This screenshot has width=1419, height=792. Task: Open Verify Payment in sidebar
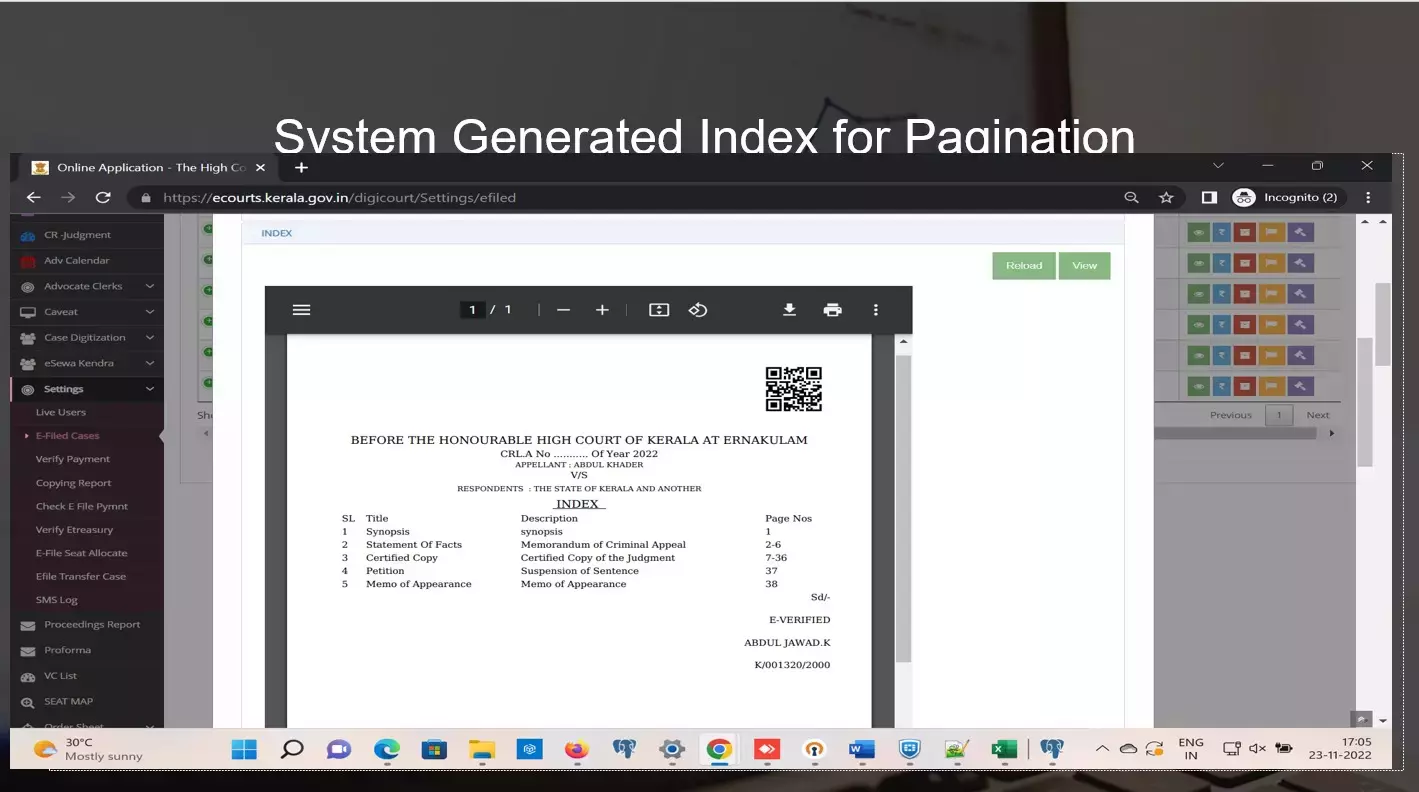73,459
